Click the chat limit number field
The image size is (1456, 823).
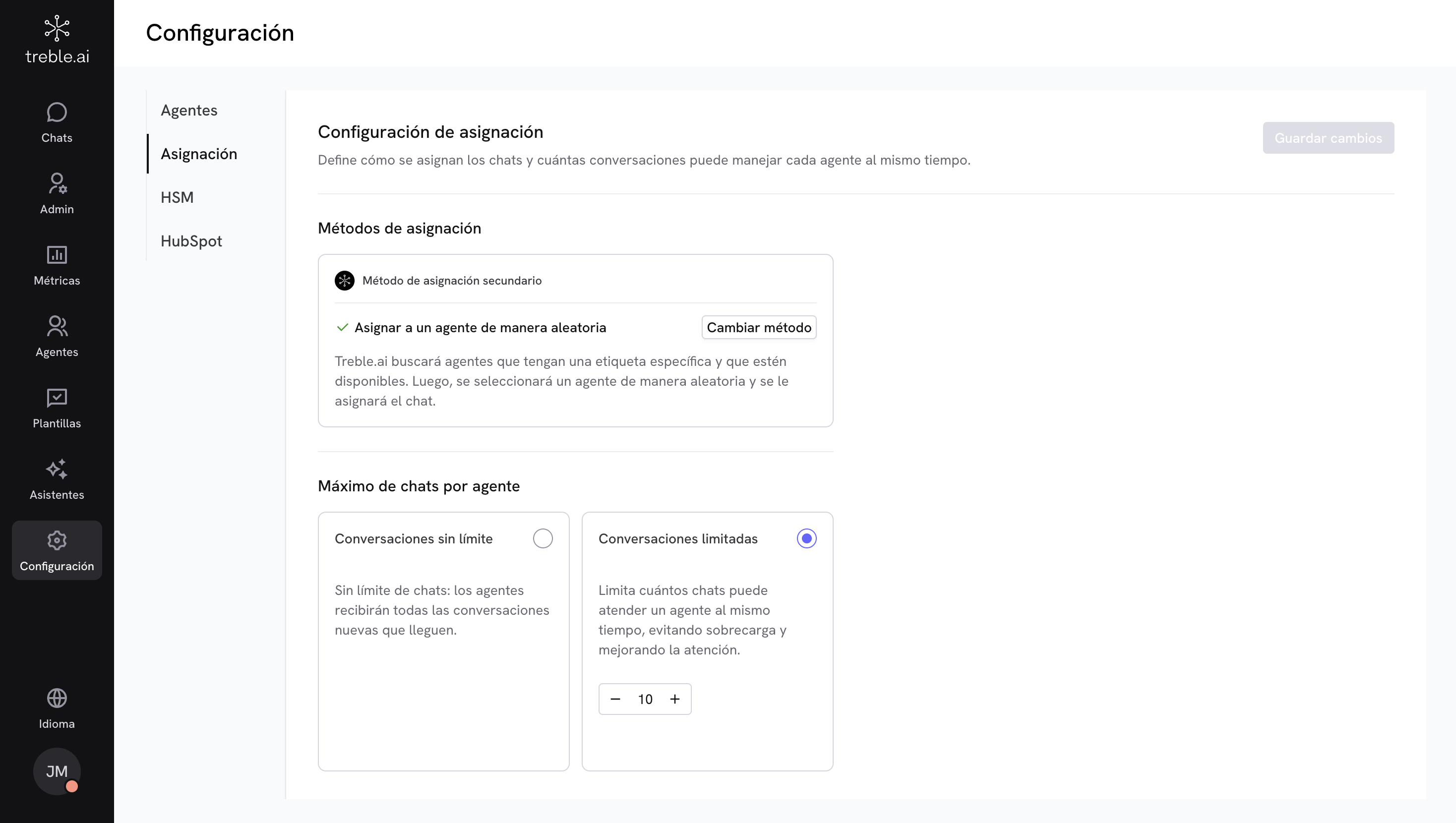[645, 699]
